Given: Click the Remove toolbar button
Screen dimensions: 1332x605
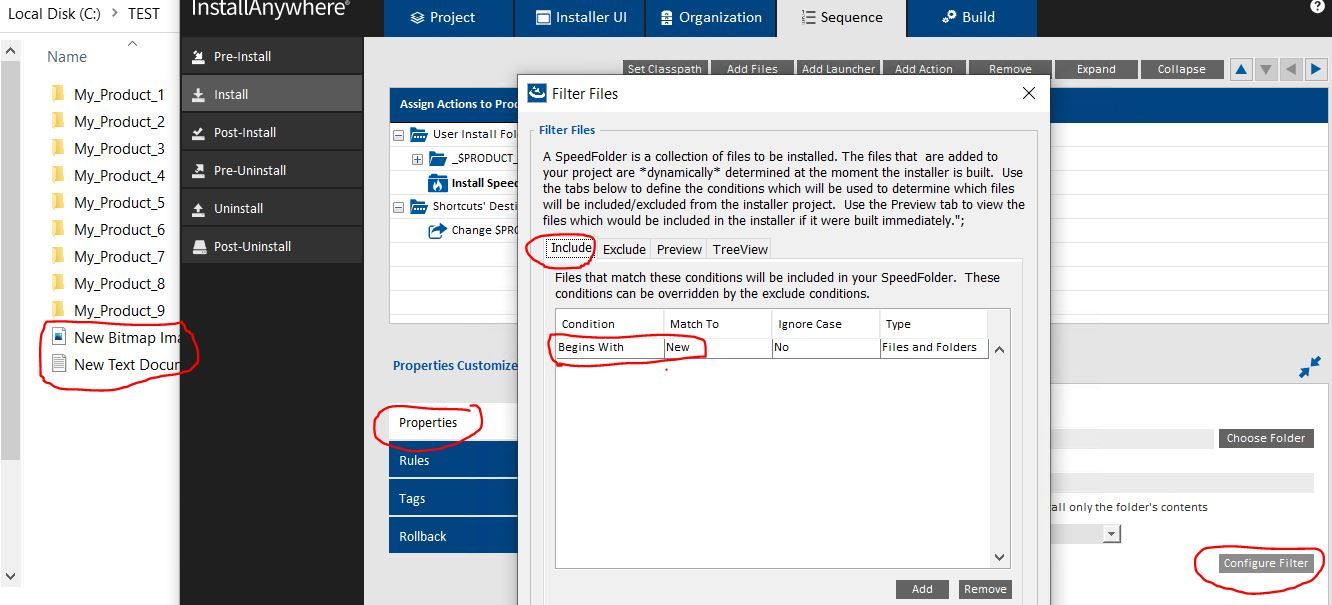Looking at the screenshot, I should 1010,69.
